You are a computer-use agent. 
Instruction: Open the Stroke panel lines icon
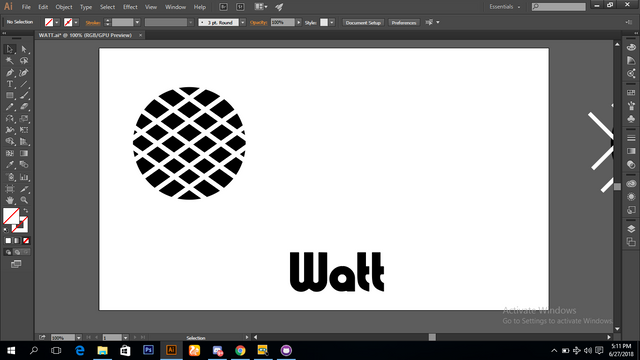tap(631, 138)
